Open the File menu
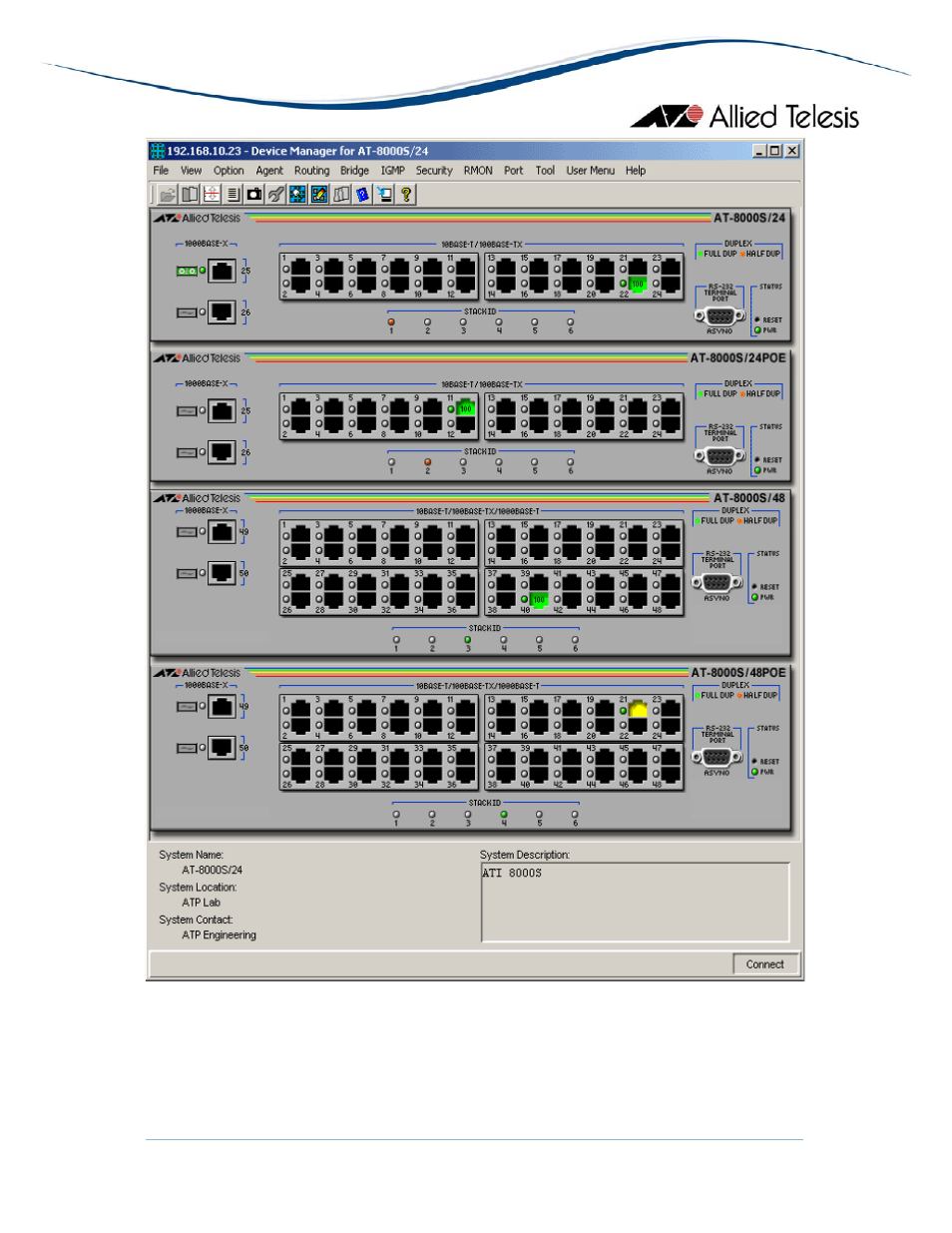This screenshot has height=1233, width=952. coord(161,171)
